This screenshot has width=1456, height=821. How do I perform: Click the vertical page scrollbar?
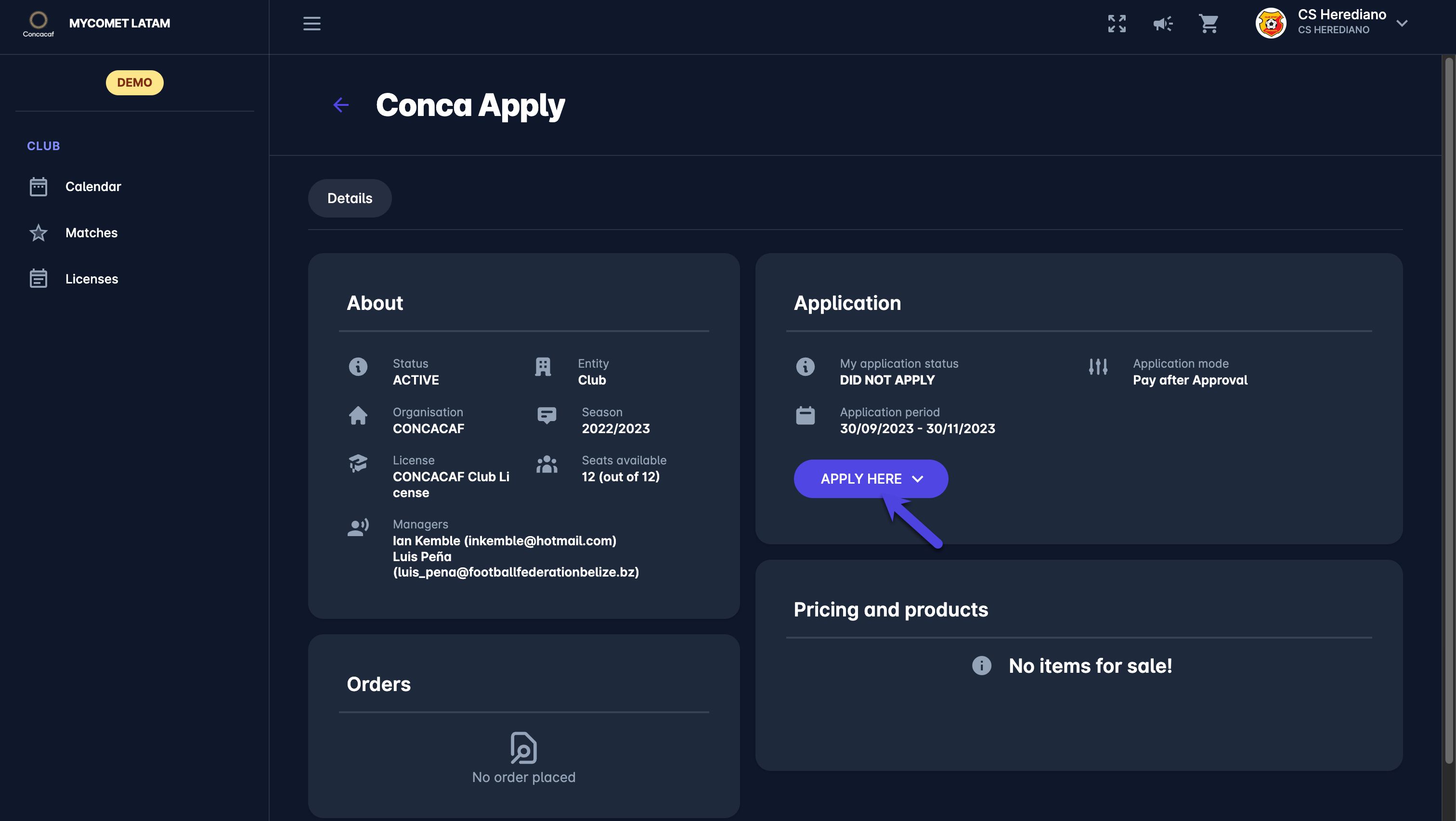[1448, 396]
